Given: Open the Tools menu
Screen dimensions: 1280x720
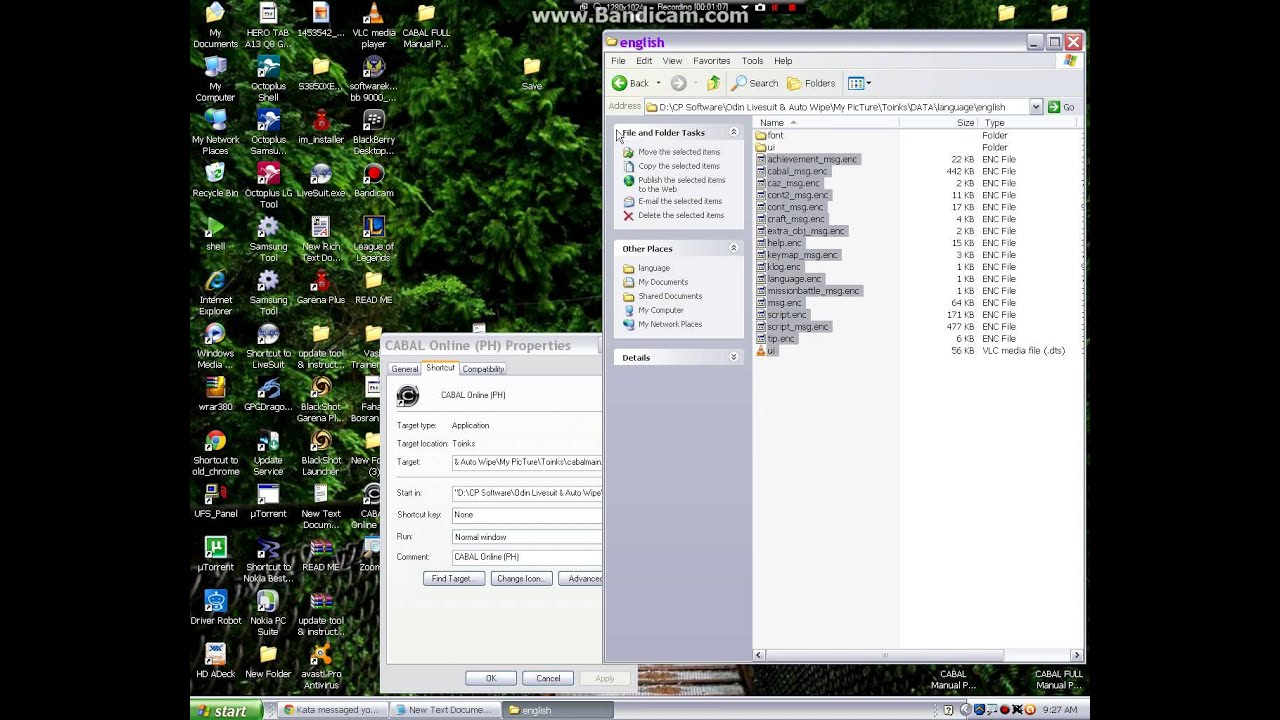Looking at the screenshot, I should pyautogui.click(x=752, y=61).
